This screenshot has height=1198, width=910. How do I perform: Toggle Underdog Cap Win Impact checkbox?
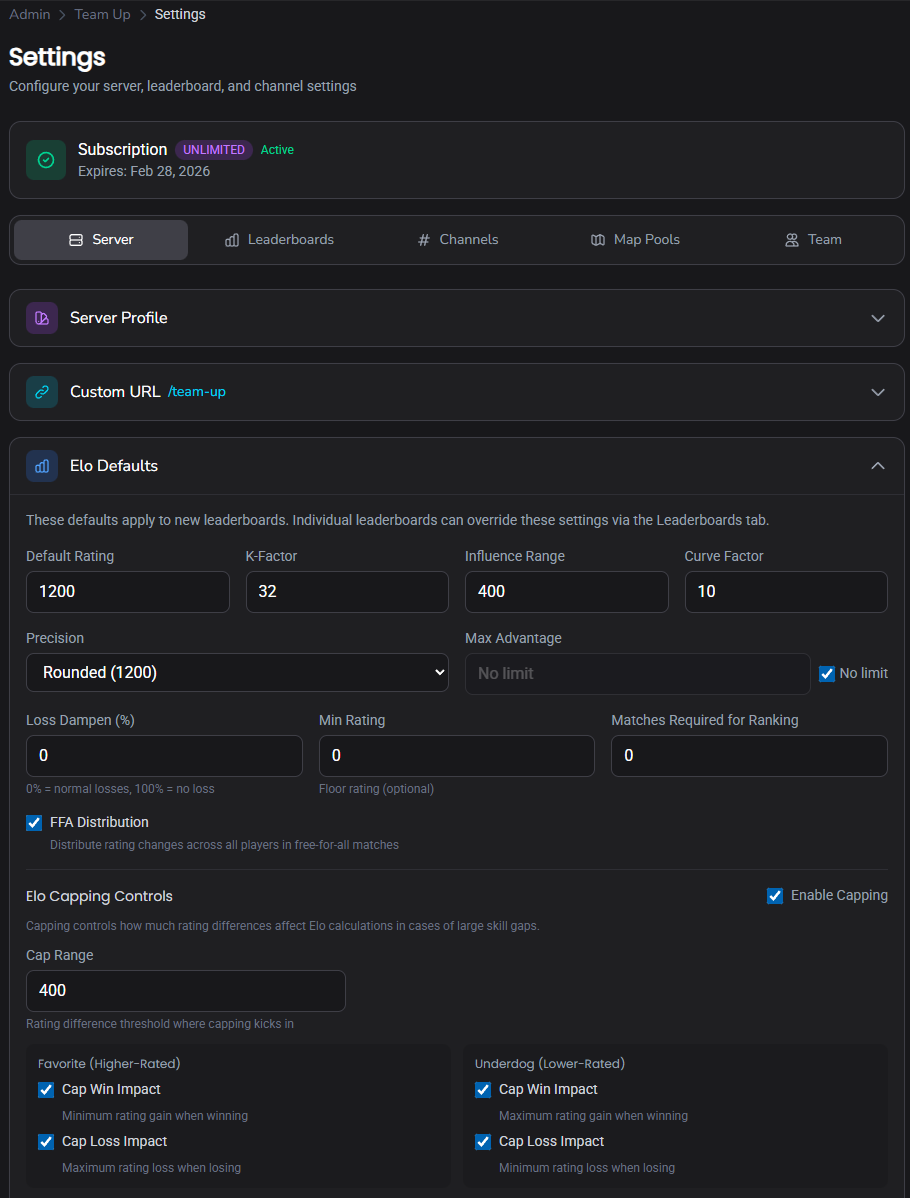click(x=483, y=1090)
